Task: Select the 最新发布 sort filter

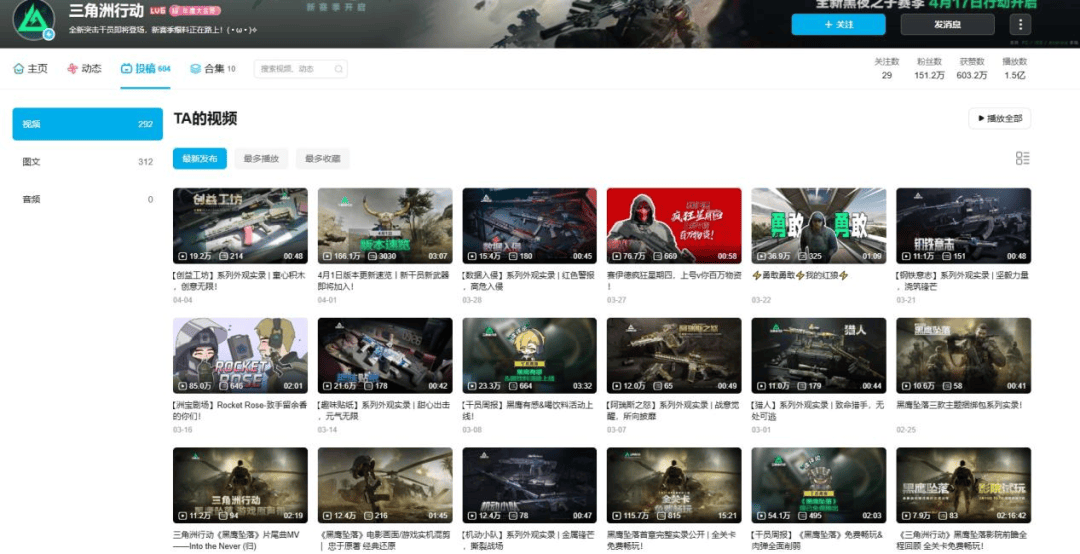Action: coord(200,158)
